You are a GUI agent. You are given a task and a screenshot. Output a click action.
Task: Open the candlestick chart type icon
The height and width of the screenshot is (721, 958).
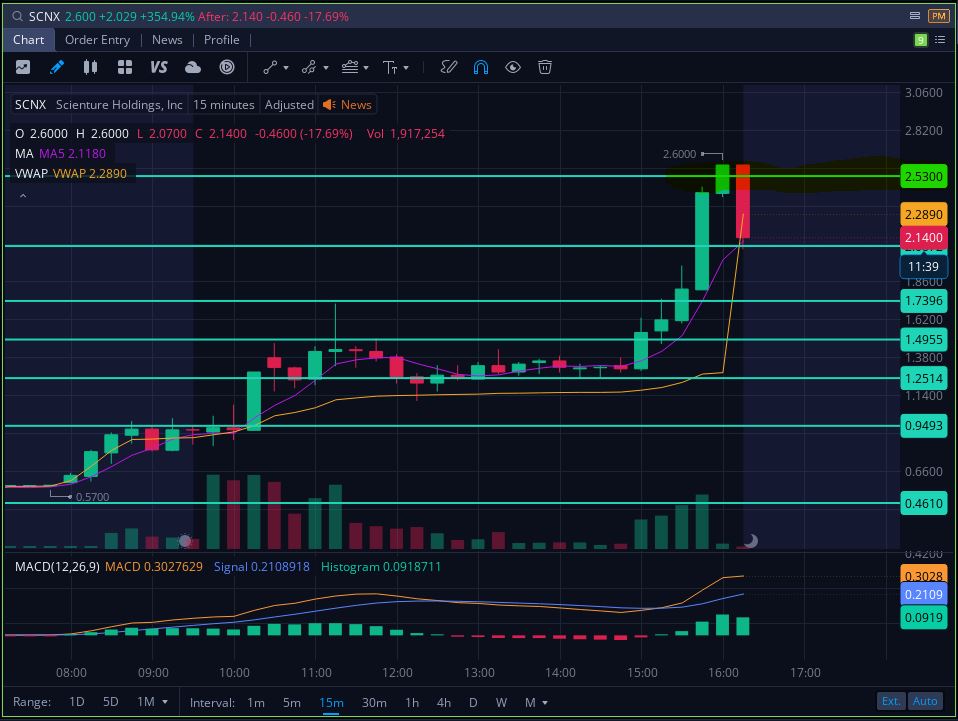coord(90,67)
